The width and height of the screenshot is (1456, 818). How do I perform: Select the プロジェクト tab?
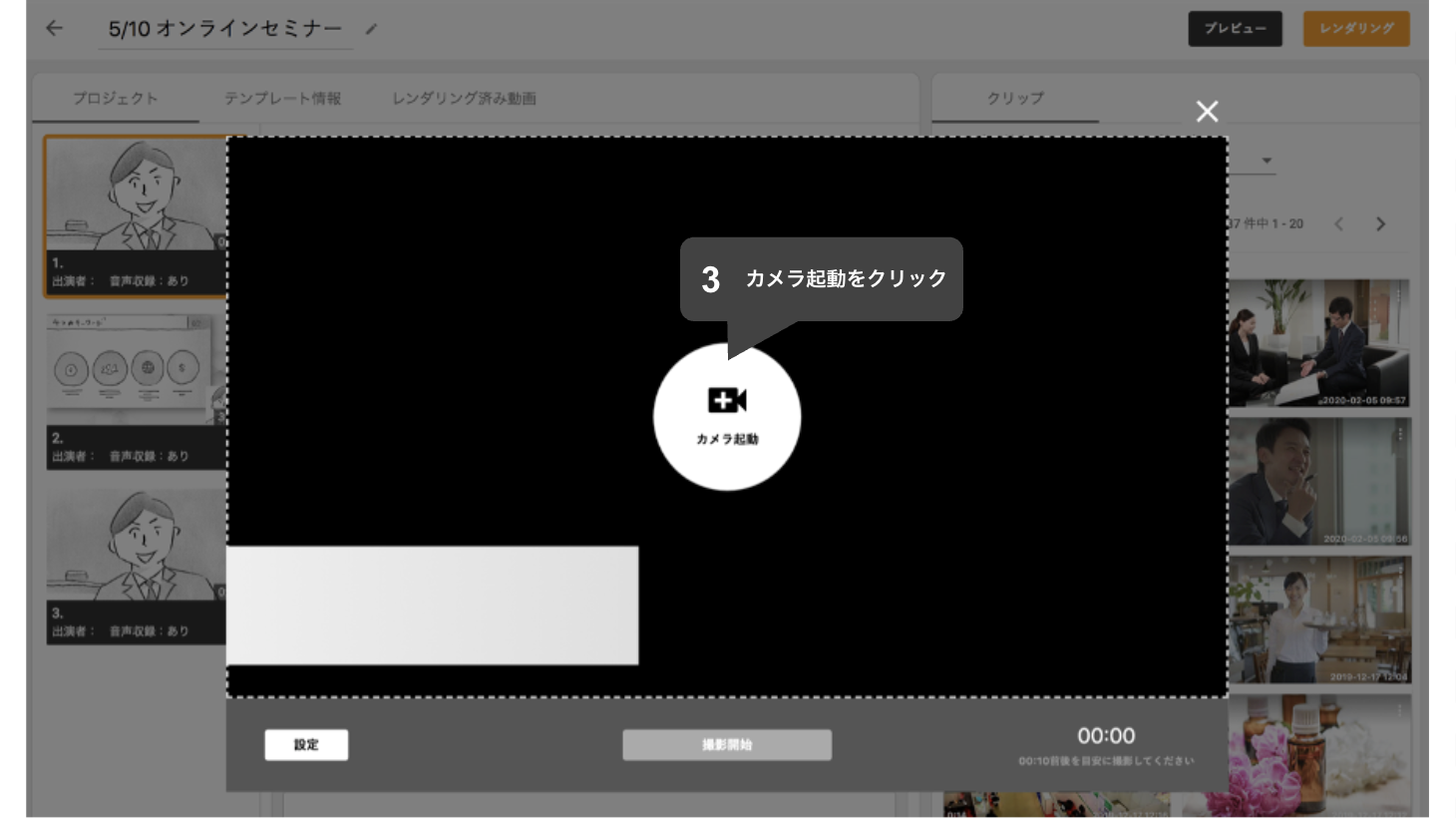(115, 98)
